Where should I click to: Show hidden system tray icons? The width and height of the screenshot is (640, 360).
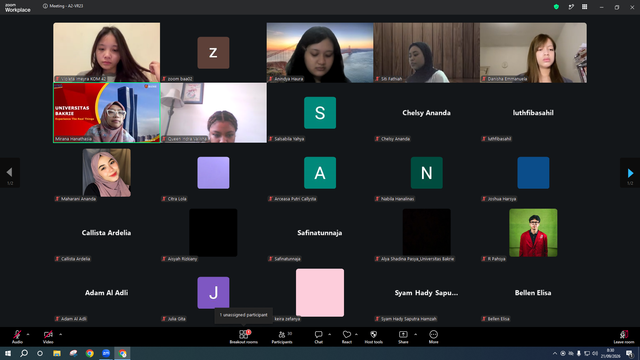tap(554, 353)
